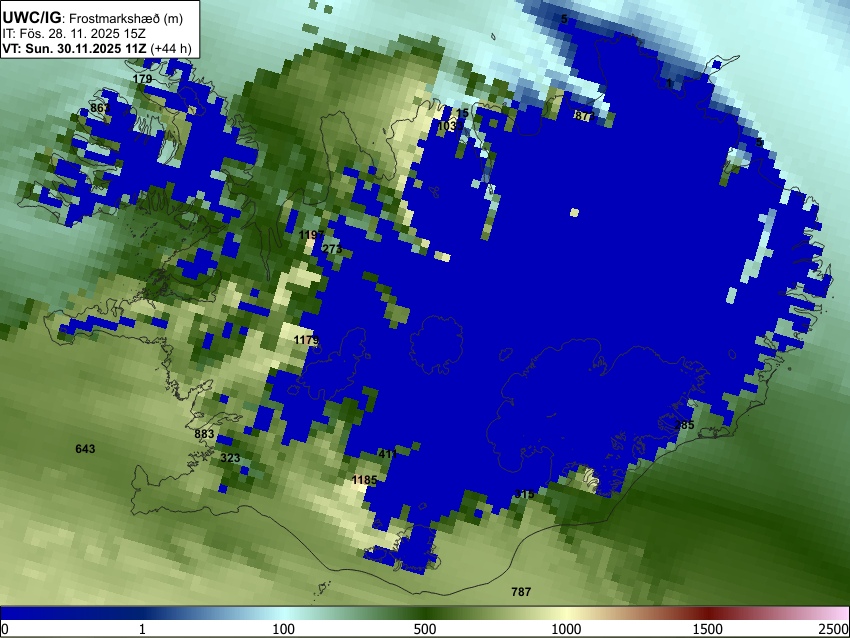
Task: Click the map value 385
Action: click(x=685, y=425)
